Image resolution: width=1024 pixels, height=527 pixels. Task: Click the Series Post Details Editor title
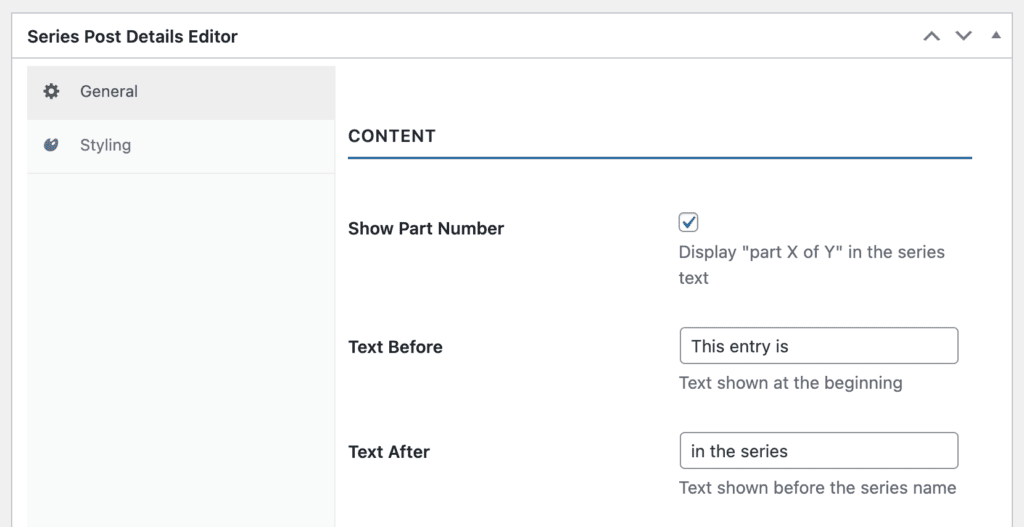[132, 37]
